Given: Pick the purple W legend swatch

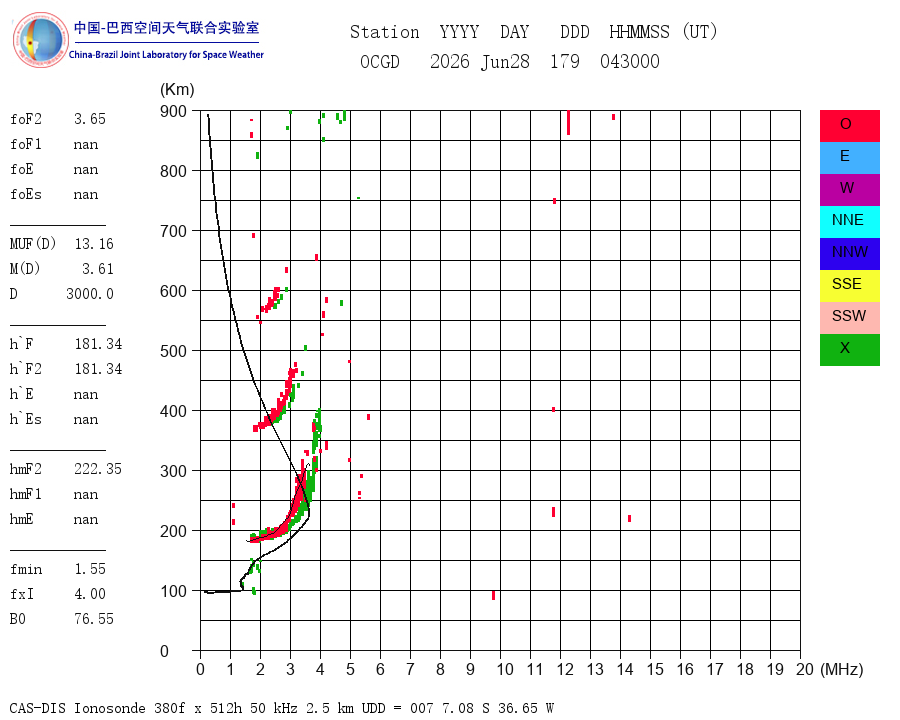Looking at the screenshot, I should tap(849, 189).
